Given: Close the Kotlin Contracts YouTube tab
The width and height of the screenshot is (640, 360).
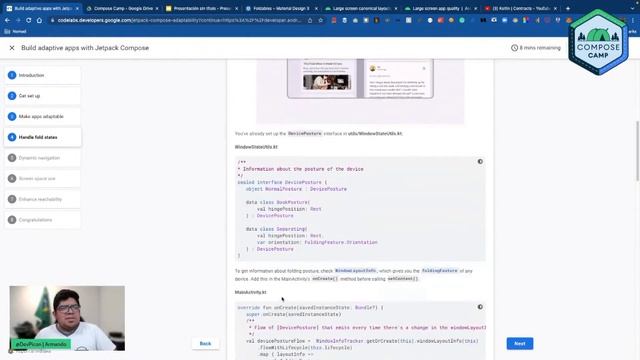Looking at the screenshot, I should click(x=555, y=8).
